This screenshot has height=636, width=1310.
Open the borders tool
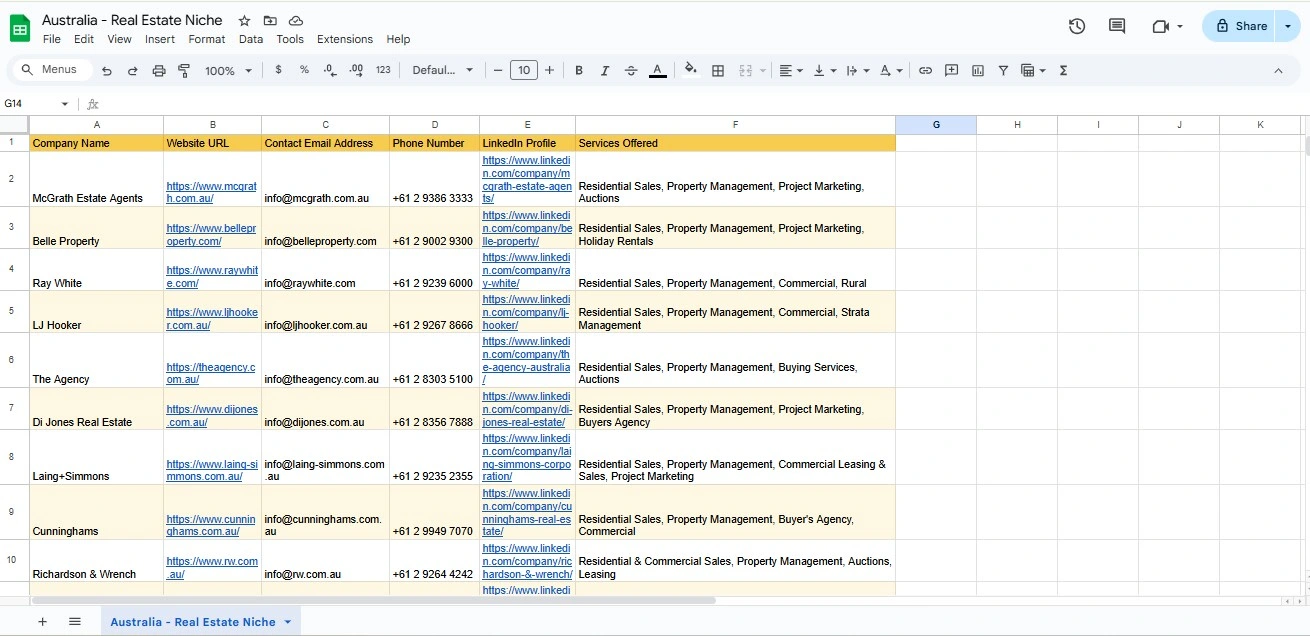718,70
